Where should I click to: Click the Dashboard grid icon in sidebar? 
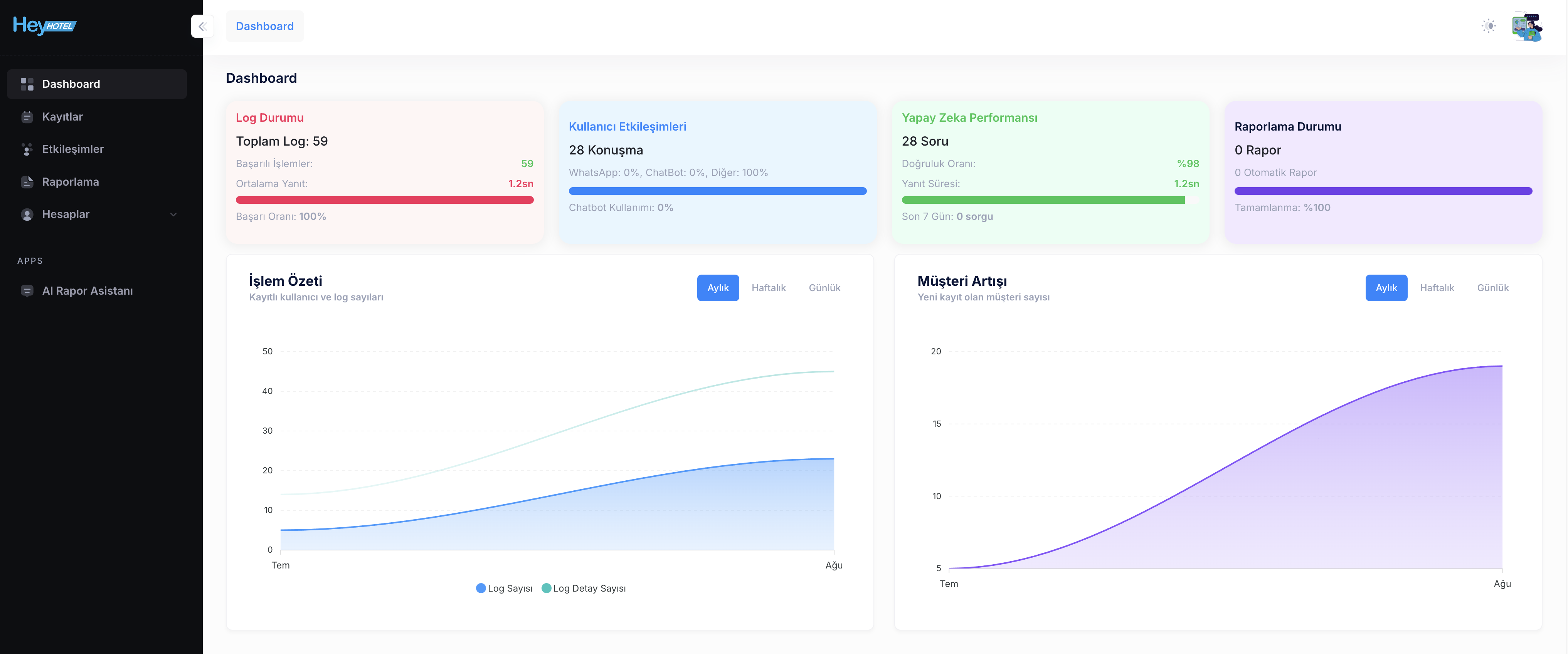tap(27, 84)
